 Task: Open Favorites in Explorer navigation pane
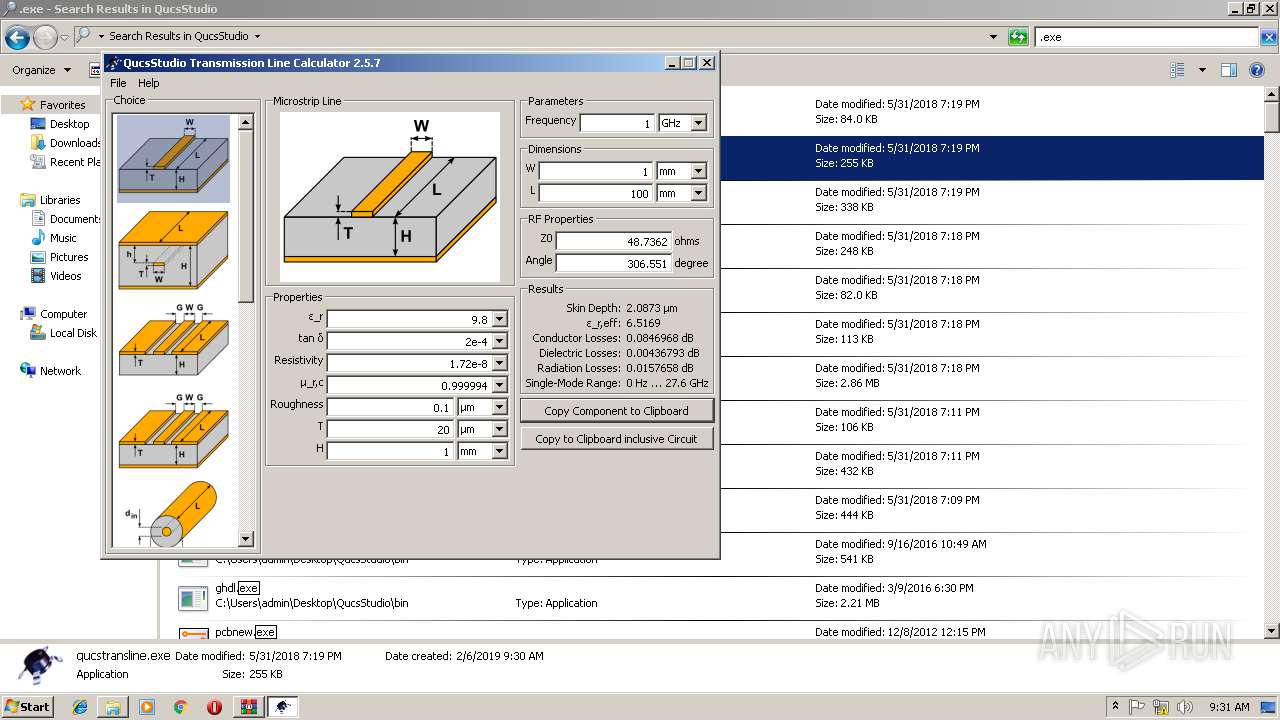tap(63, 105)
